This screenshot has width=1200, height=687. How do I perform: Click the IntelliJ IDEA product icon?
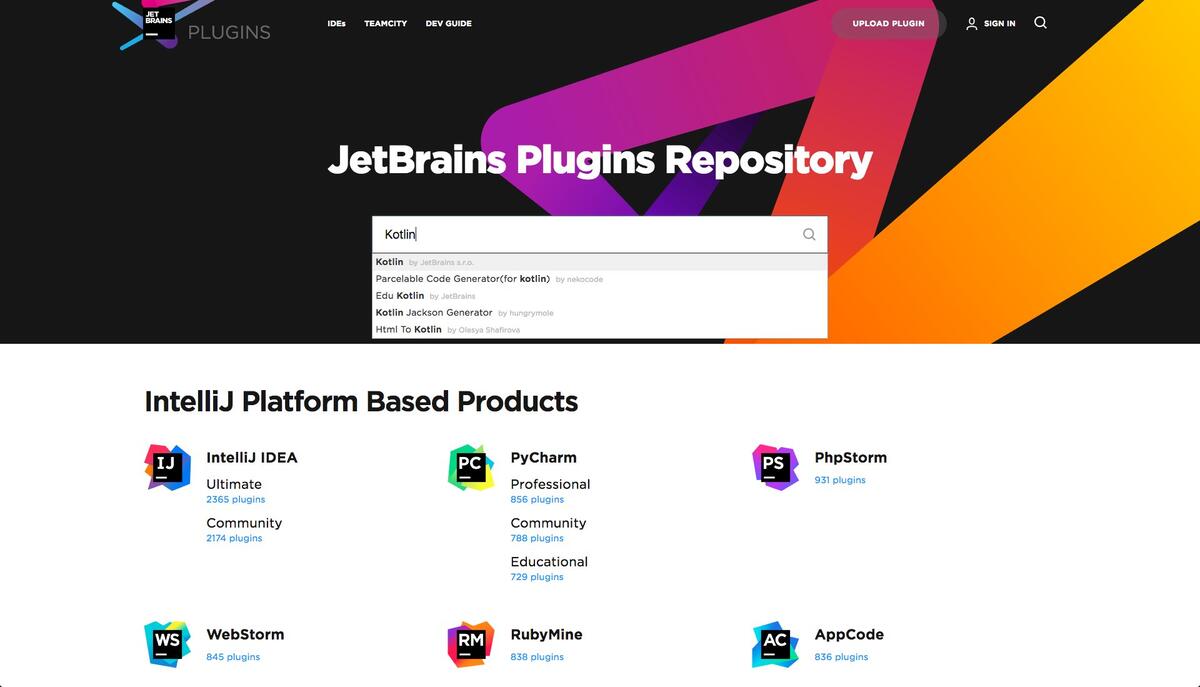[167, 467]
